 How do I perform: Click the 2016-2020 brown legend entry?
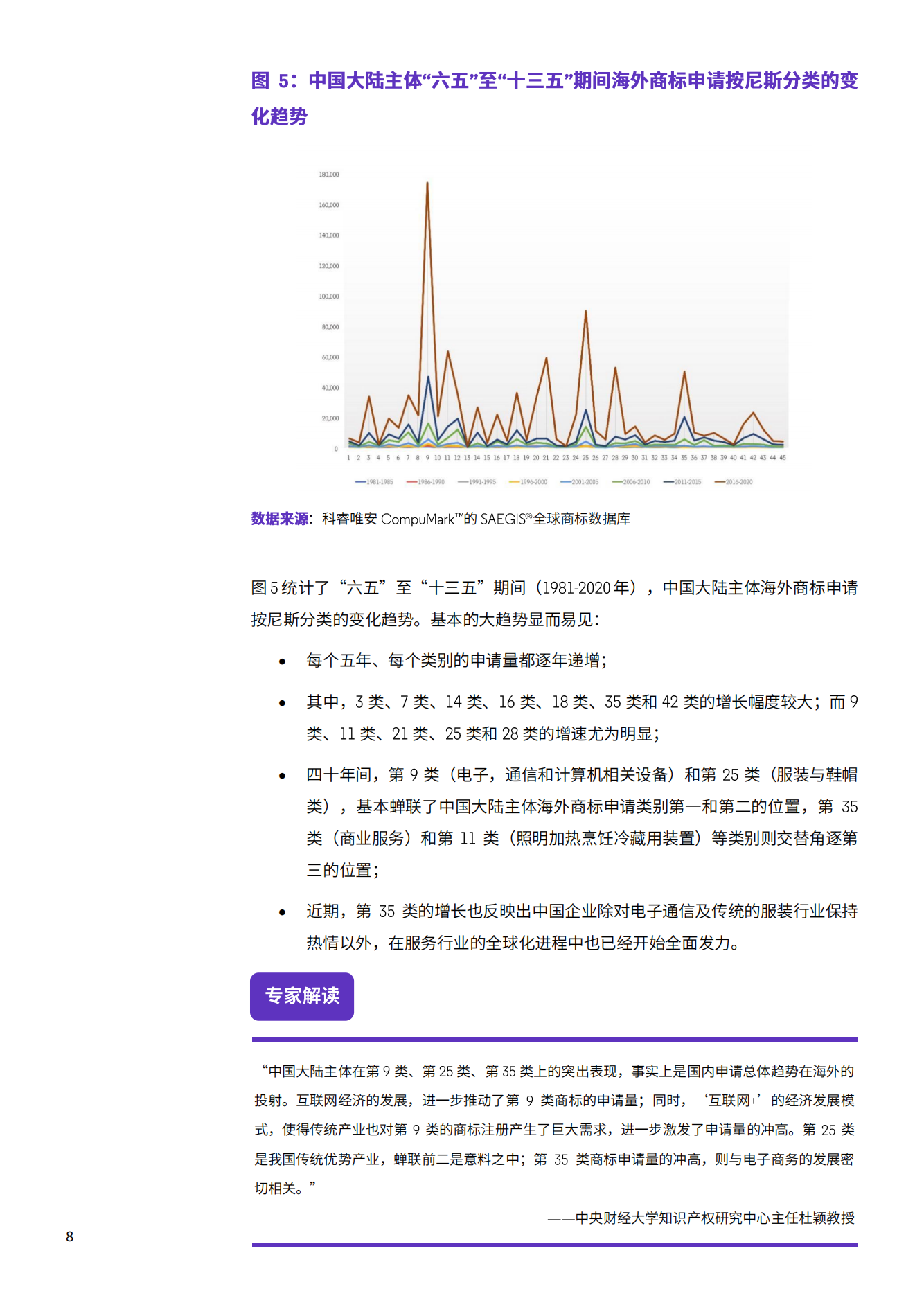pyautogui.click(x=734, y=482)
